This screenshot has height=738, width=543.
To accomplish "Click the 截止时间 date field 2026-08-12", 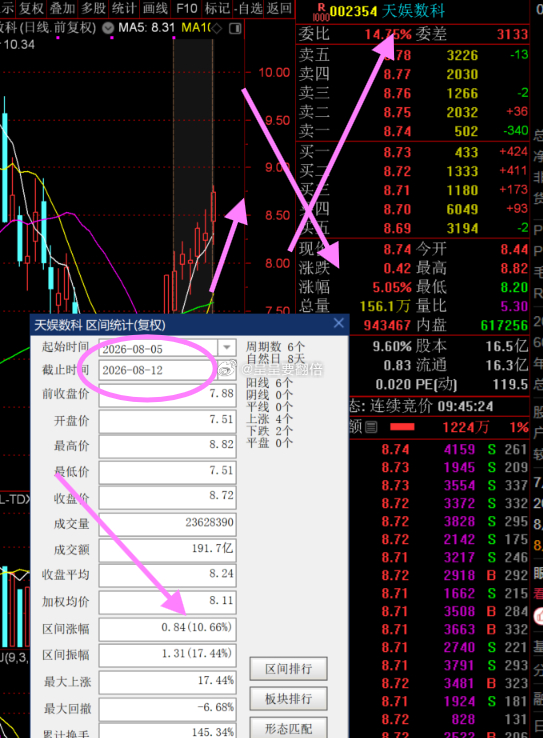I will tap(158, 370).
